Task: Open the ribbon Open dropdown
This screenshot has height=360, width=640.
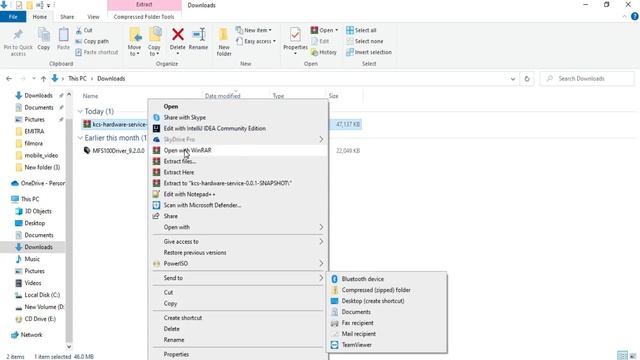Action: [x=324, y=30]
